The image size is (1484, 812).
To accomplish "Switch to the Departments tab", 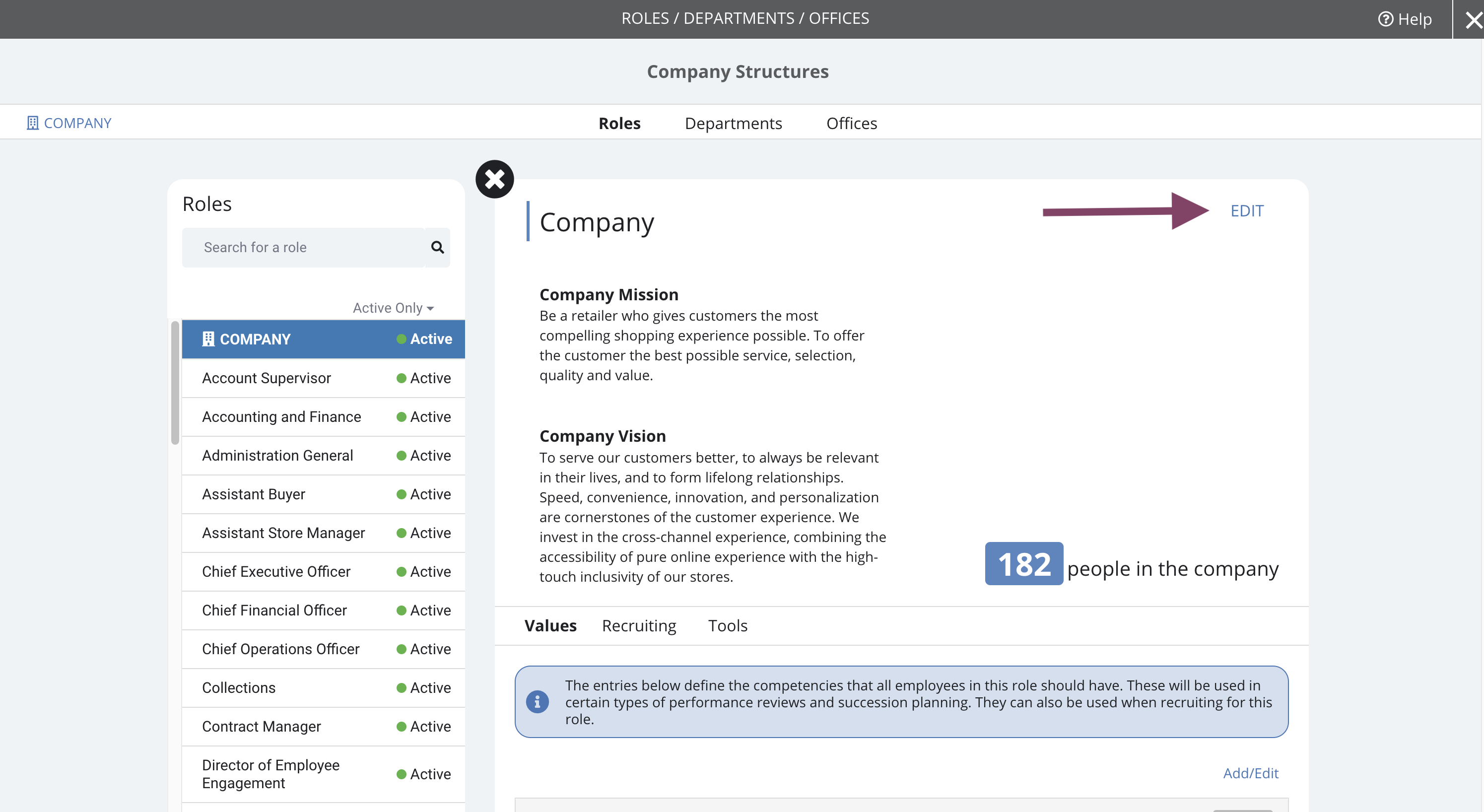I will tap(733, 123).
